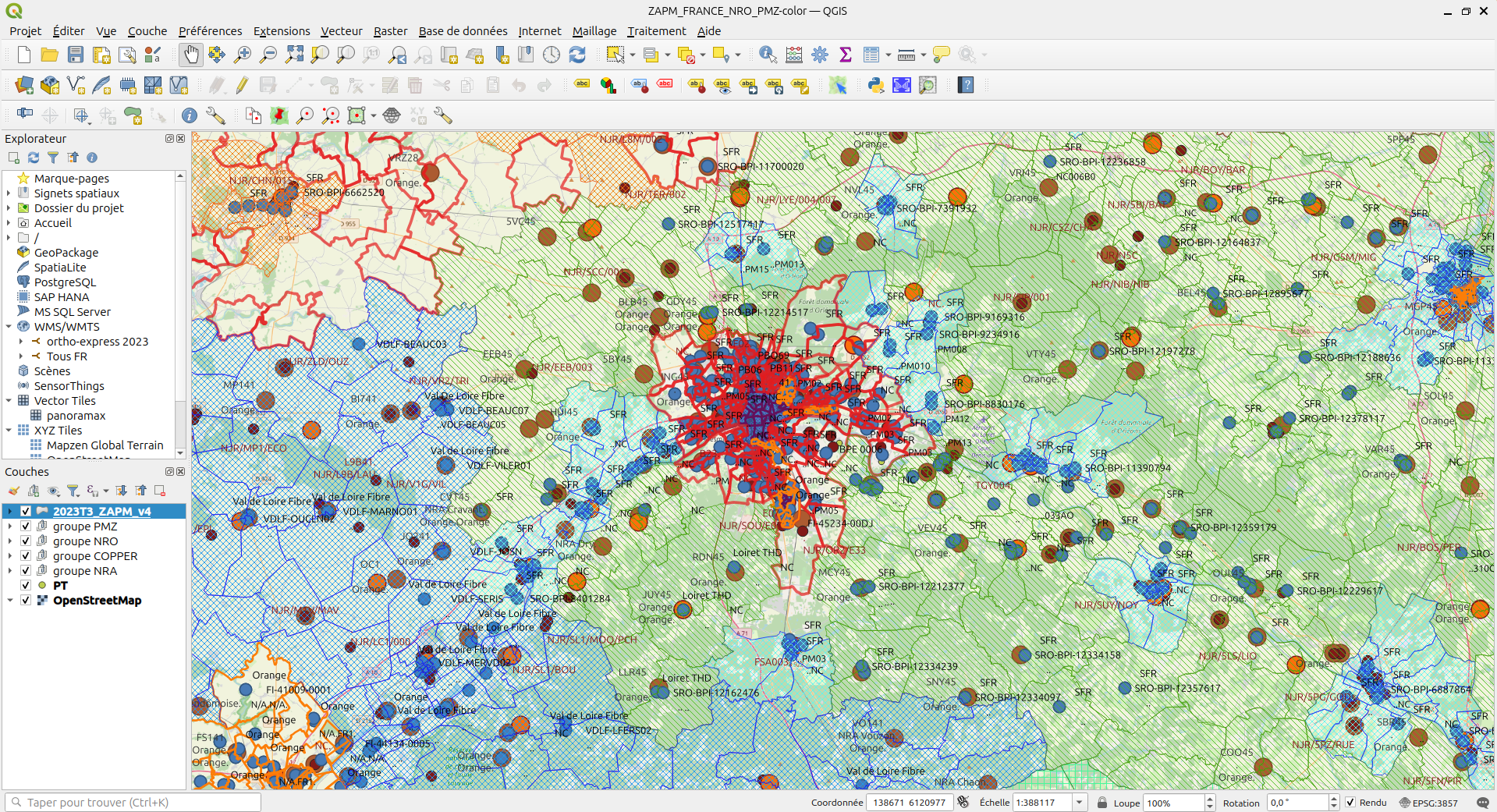Open layer labeling options yellow abc icon
This screenshot has width=1497, height=812.
pyautogui.click(x=582, y=85)
